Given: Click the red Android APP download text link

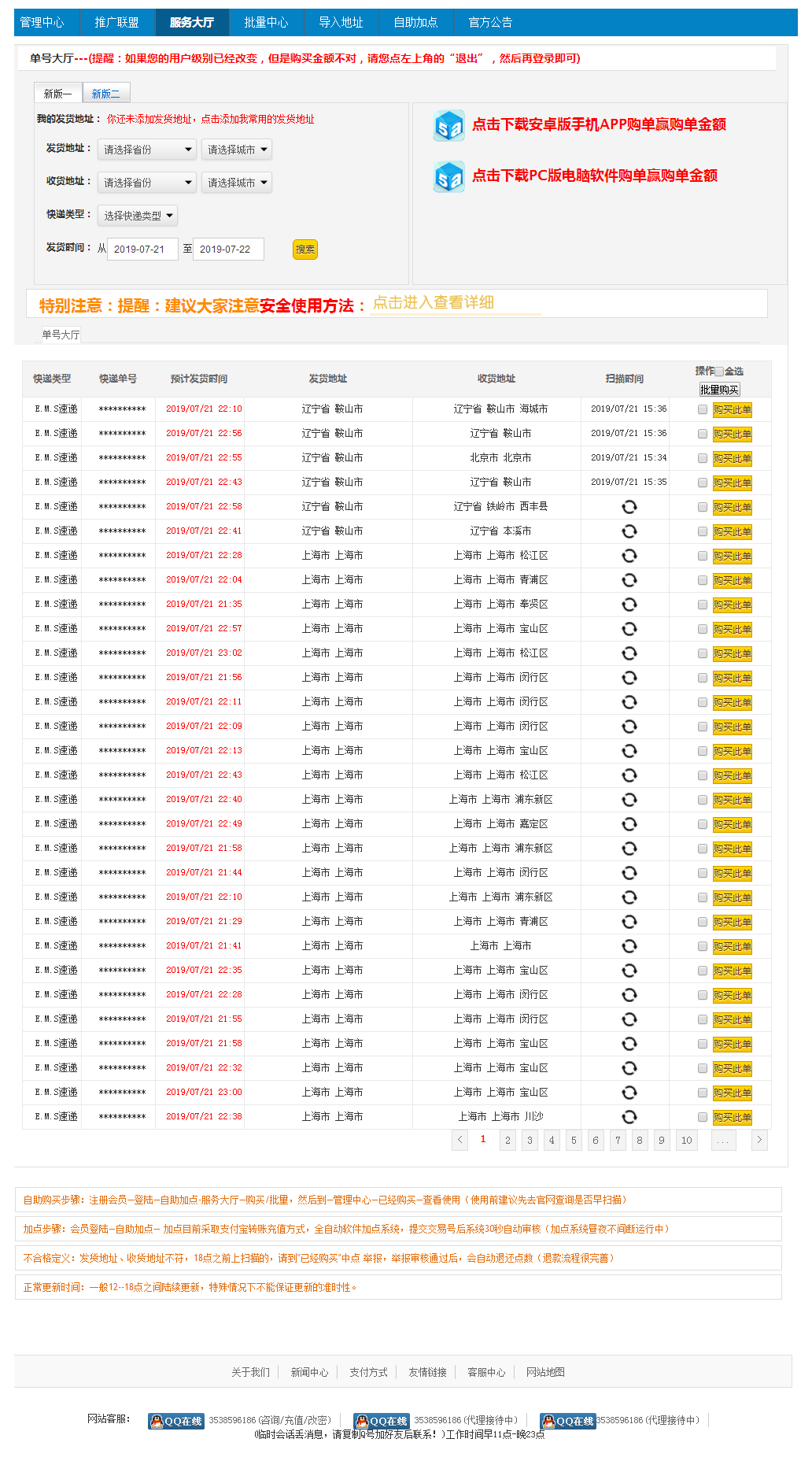Looking at the screenshot, I should (599, 124).
